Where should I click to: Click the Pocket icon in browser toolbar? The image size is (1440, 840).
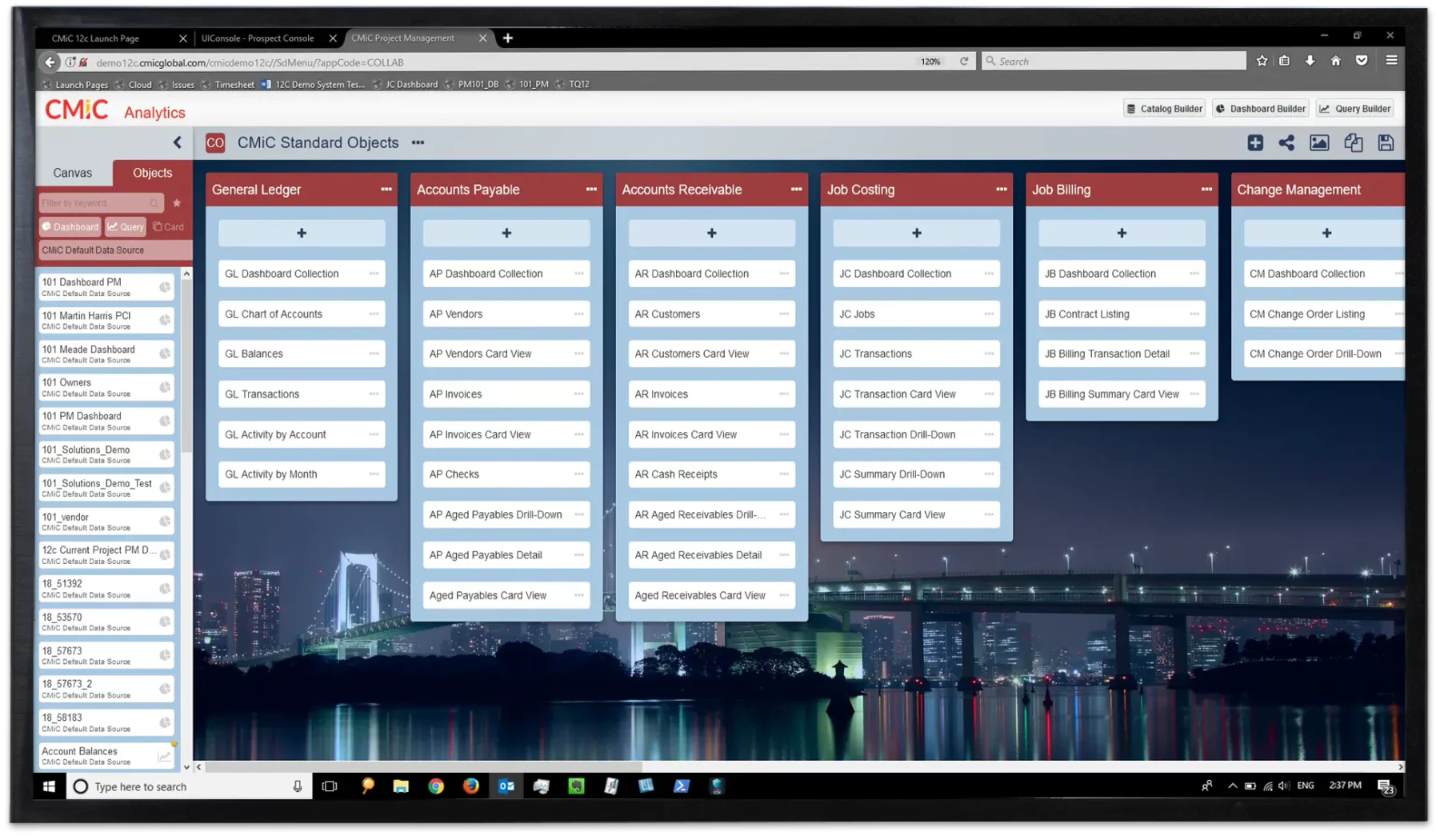pos(1361,61)
